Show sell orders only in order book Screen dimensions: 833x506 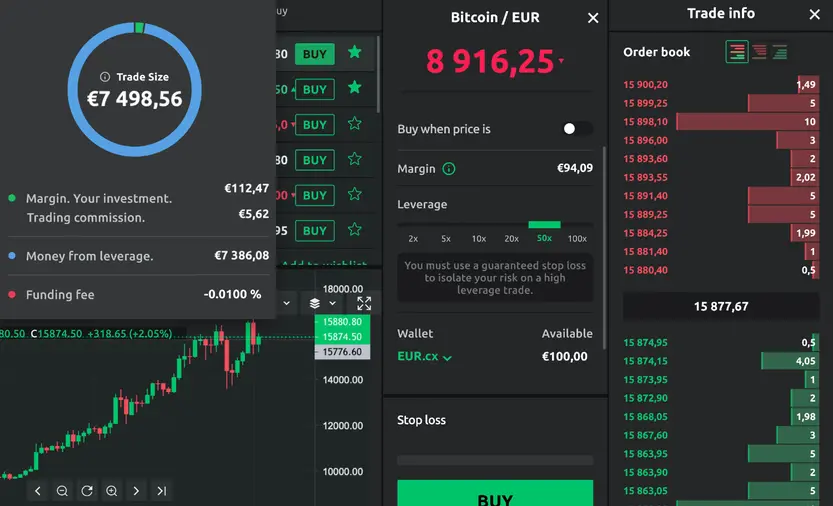coord(759,52)
